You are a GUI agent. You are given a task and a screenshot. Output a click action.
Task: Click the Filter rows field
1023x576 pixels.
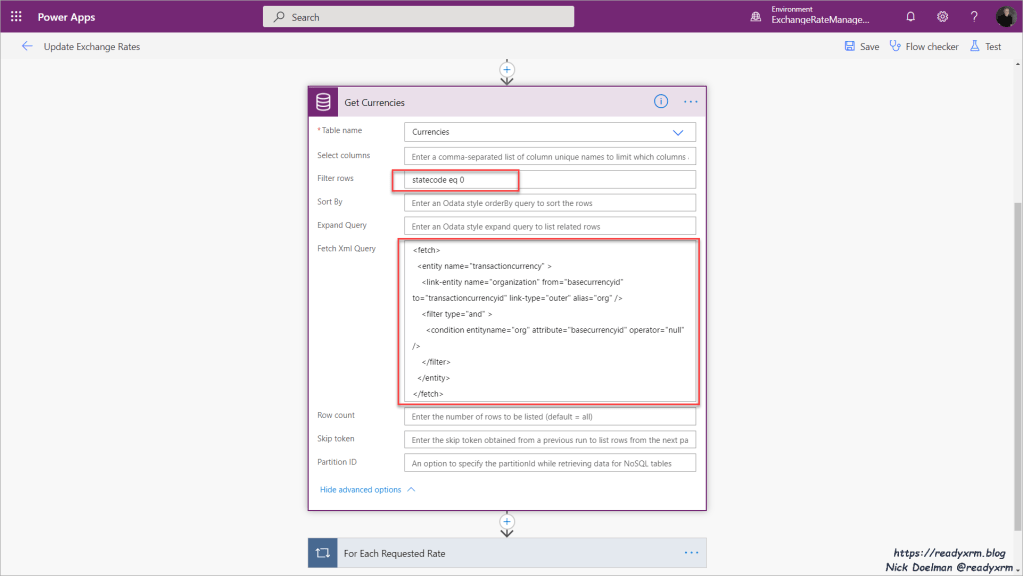(x=550, y=180)
